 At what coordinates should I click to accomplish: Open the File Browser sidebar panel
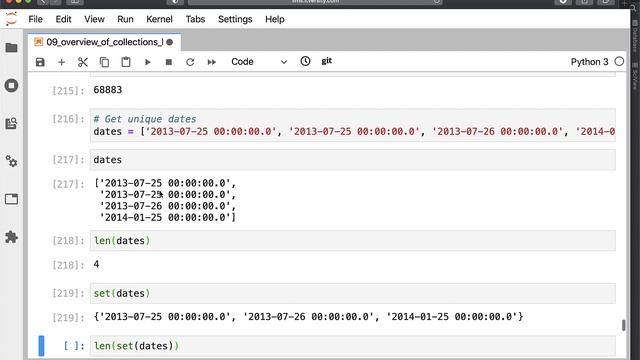(x=11, y=48)
